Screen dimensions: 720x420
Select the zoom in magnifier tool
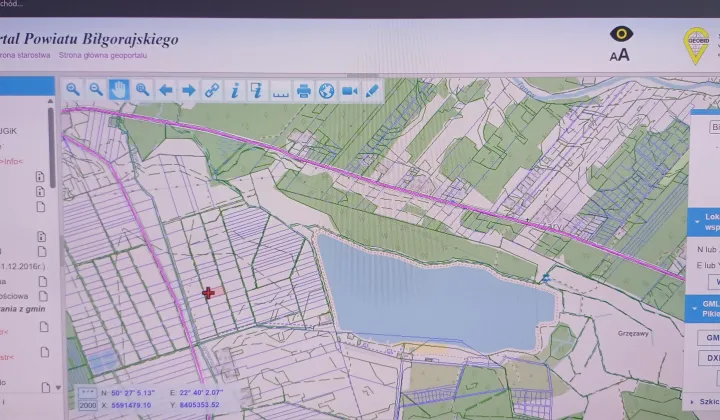point(73,90)
